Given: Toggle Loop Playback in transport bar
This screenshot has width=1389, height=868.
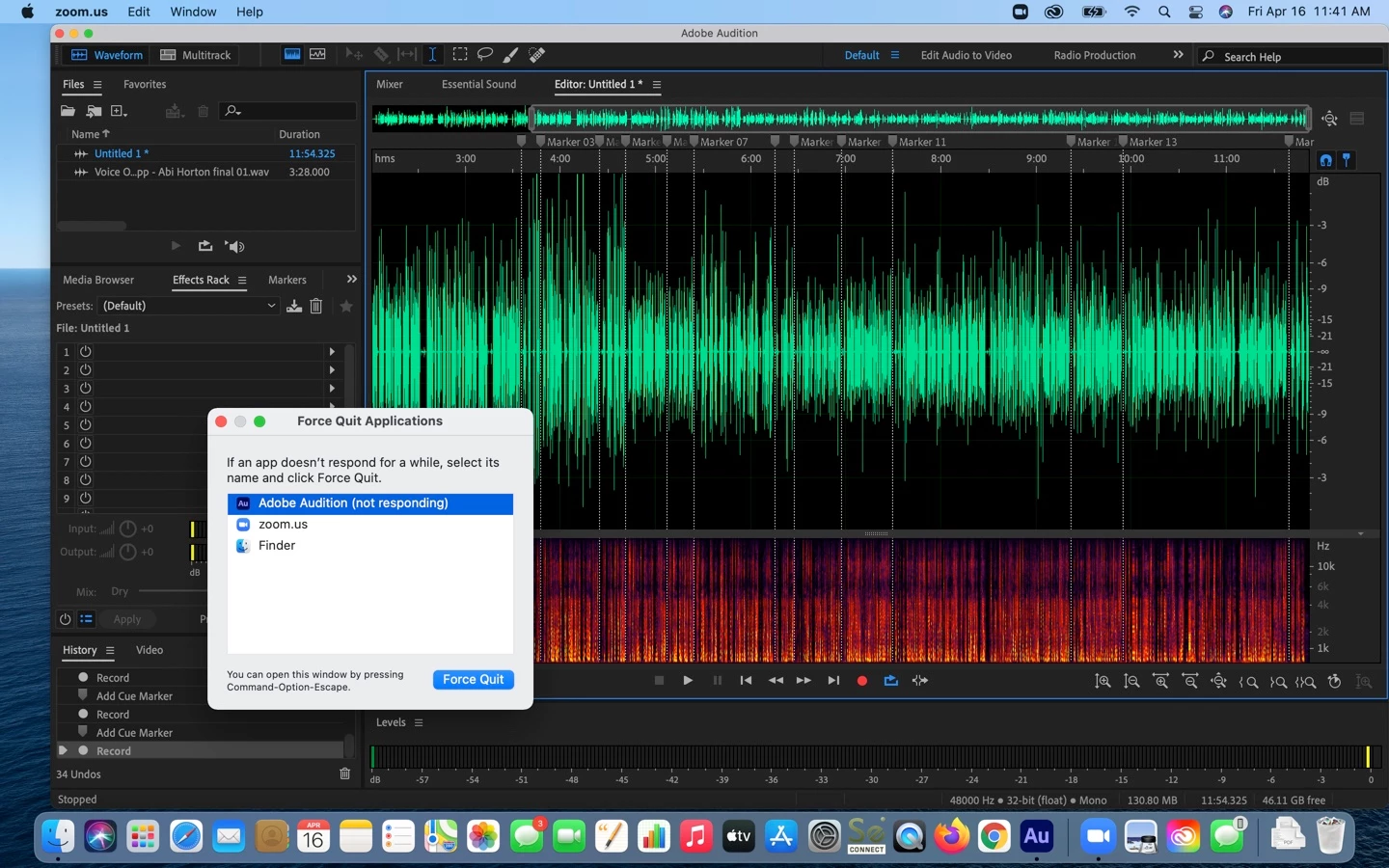Looking at the screenshot, I should pos(891,680).
